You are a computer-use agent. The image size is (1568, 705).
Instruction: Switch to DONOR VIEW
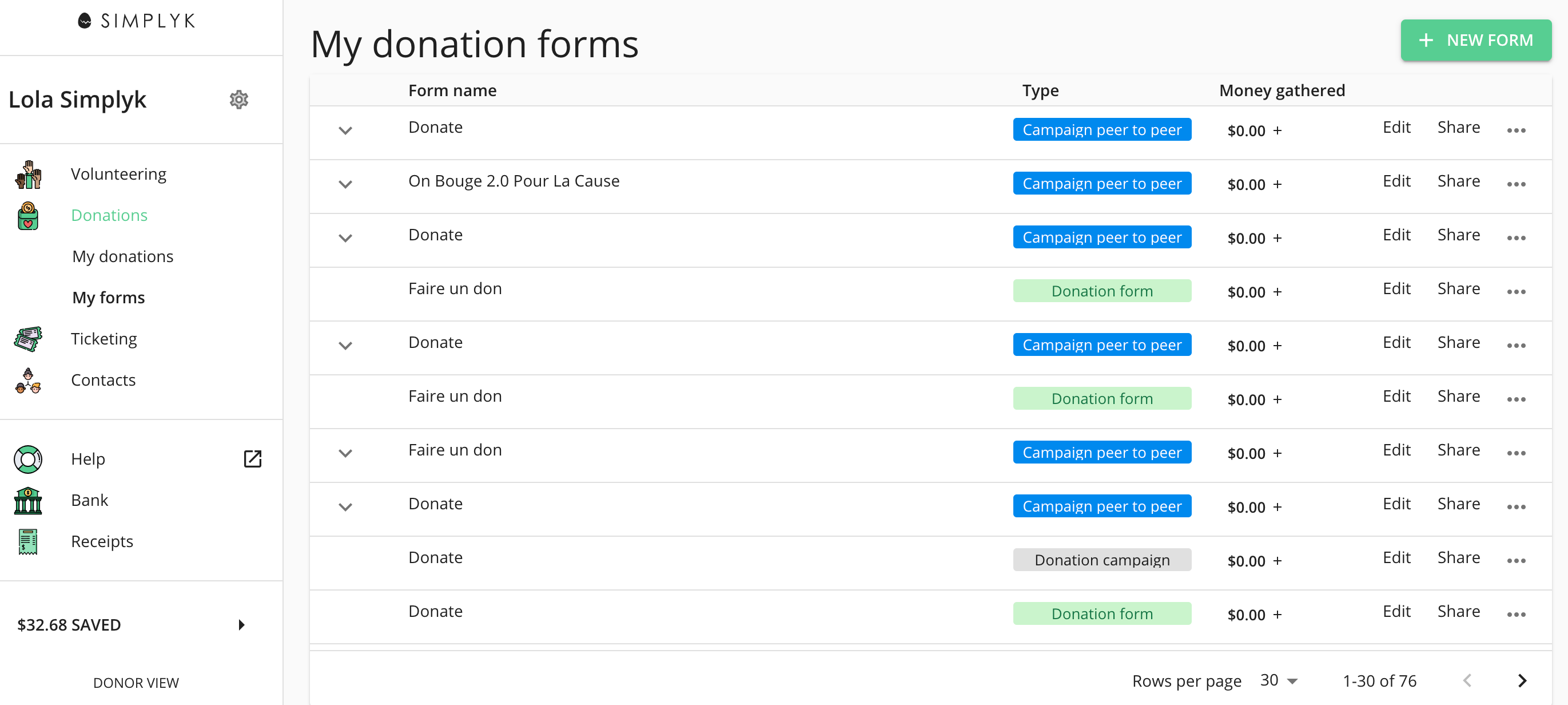point(136,683)
